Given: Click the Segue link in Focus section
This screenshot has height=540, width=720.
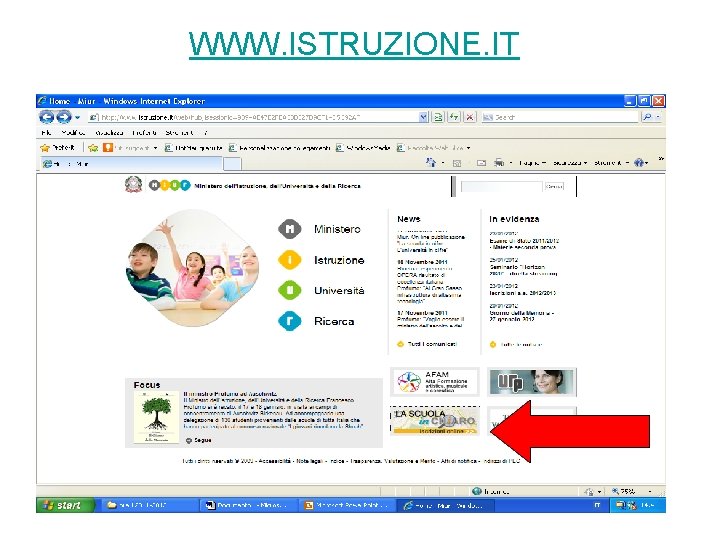Looking at the screenshot, I should (x=202, y=440).
